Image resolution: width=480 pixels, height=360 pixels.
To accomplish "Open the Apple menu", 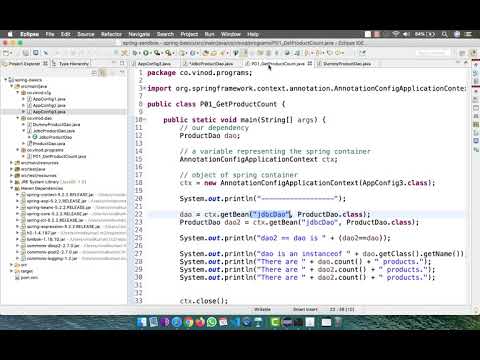I will click(10, 34).
